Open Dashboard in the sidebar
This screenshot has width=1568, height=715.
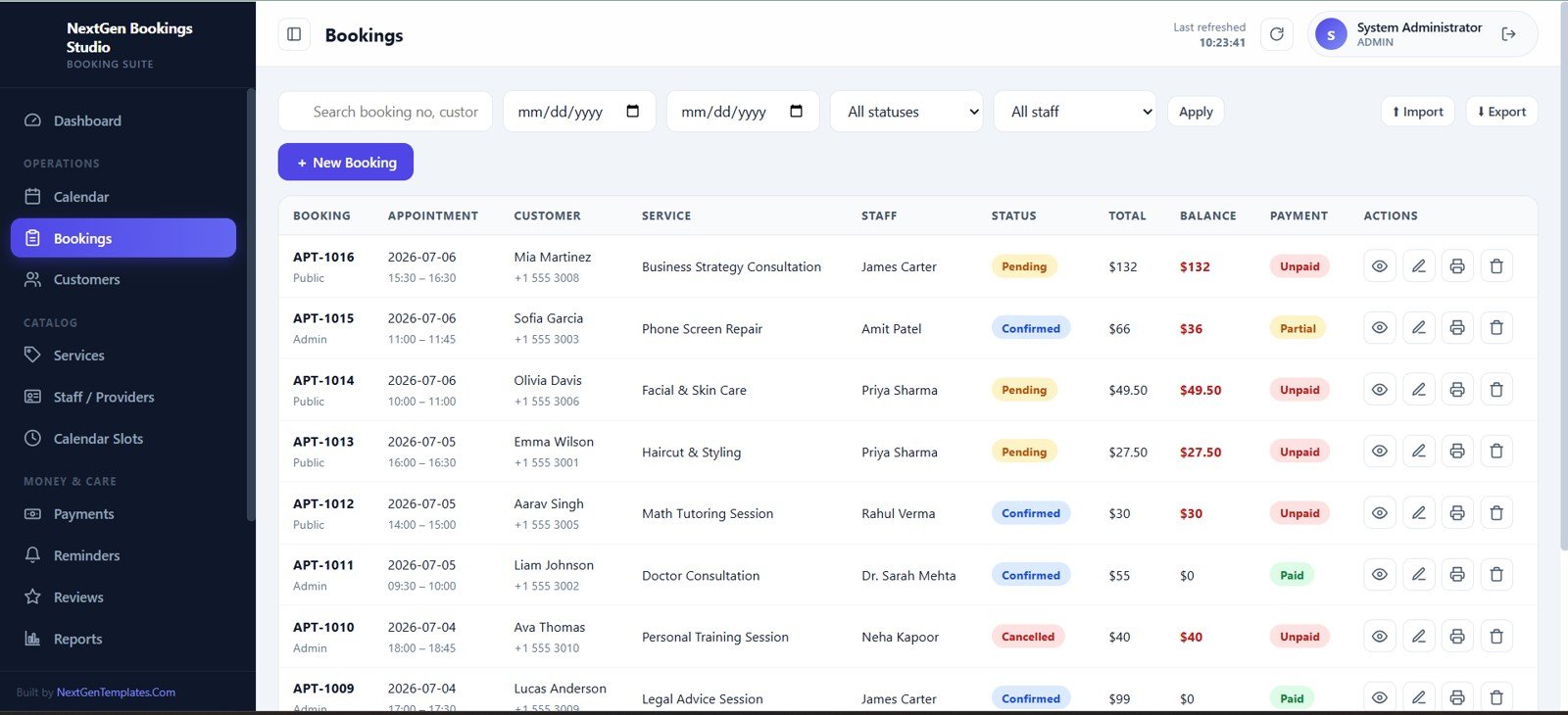123,120
